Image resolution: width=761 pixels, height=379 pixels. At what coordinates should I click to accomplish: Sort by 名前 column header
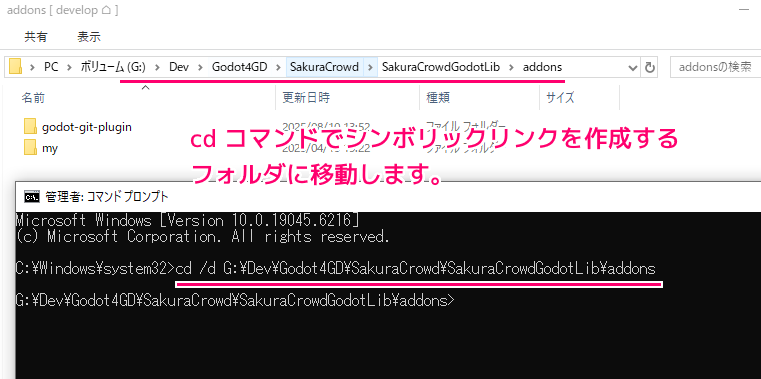[x=33, y=98]
